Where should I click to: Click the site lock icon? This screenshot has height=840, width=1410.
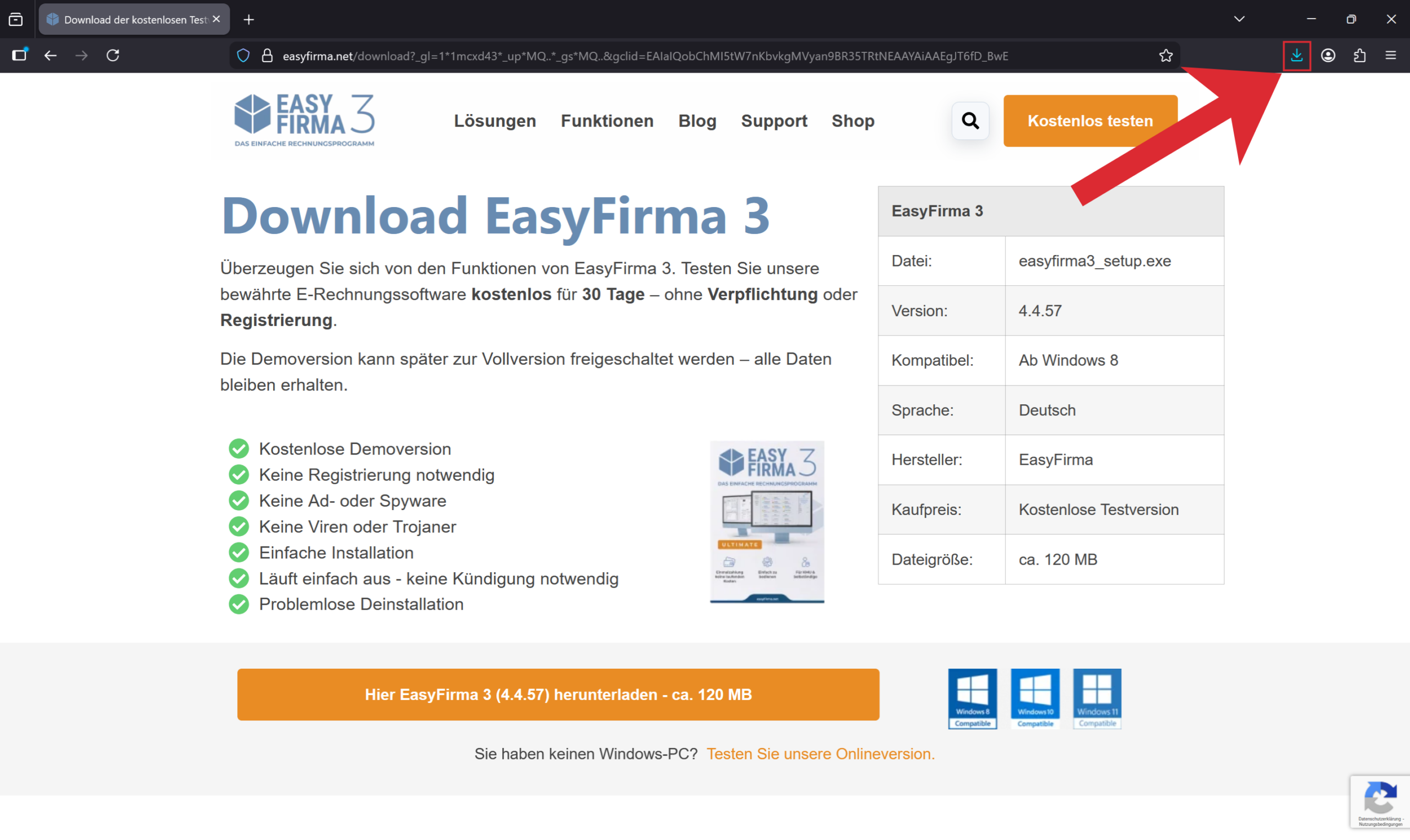(x=267, y=56)
